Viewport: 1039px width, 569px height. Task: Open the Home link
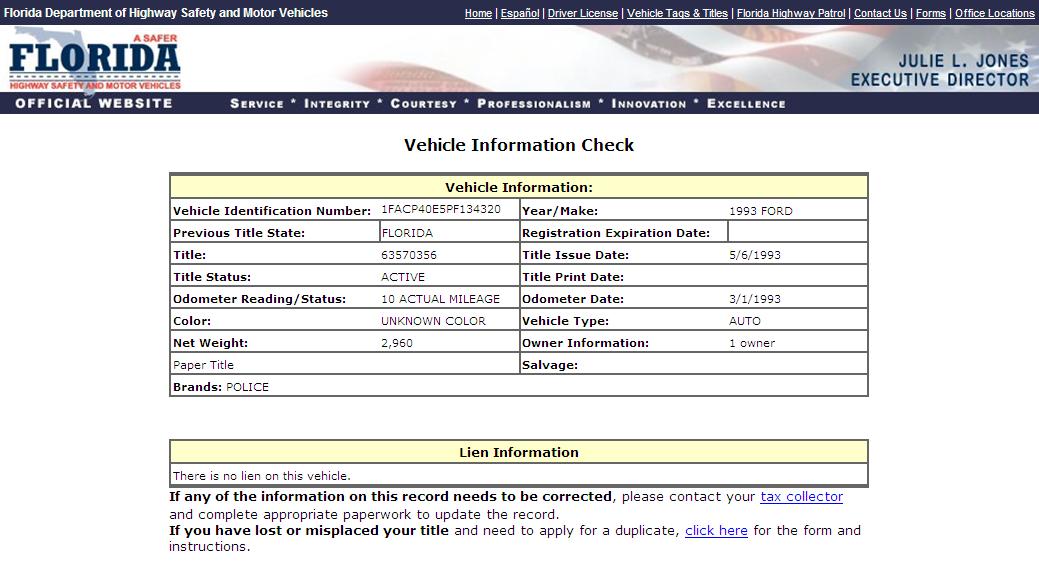tap(478, 13)
